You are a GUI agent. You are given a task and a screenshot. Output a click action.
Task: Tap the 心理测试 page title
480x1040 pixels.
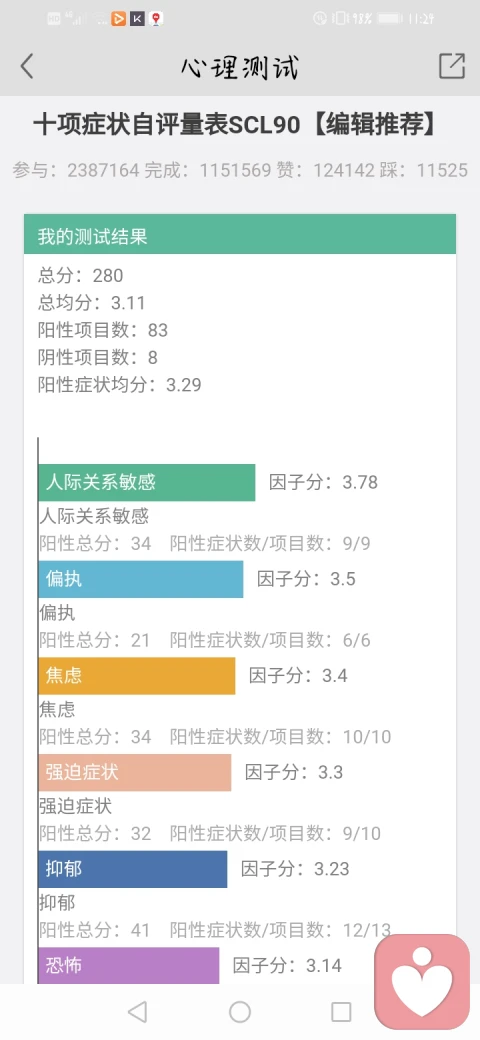point(240,67)
